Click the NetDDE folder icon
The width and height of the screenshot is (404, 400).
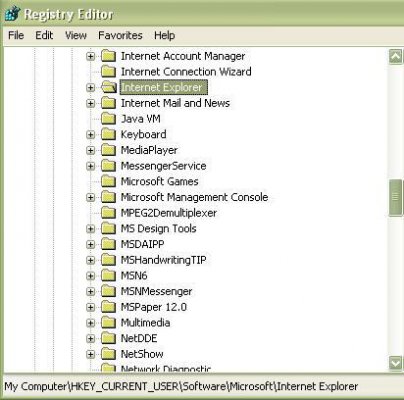(x=108, y=338)
